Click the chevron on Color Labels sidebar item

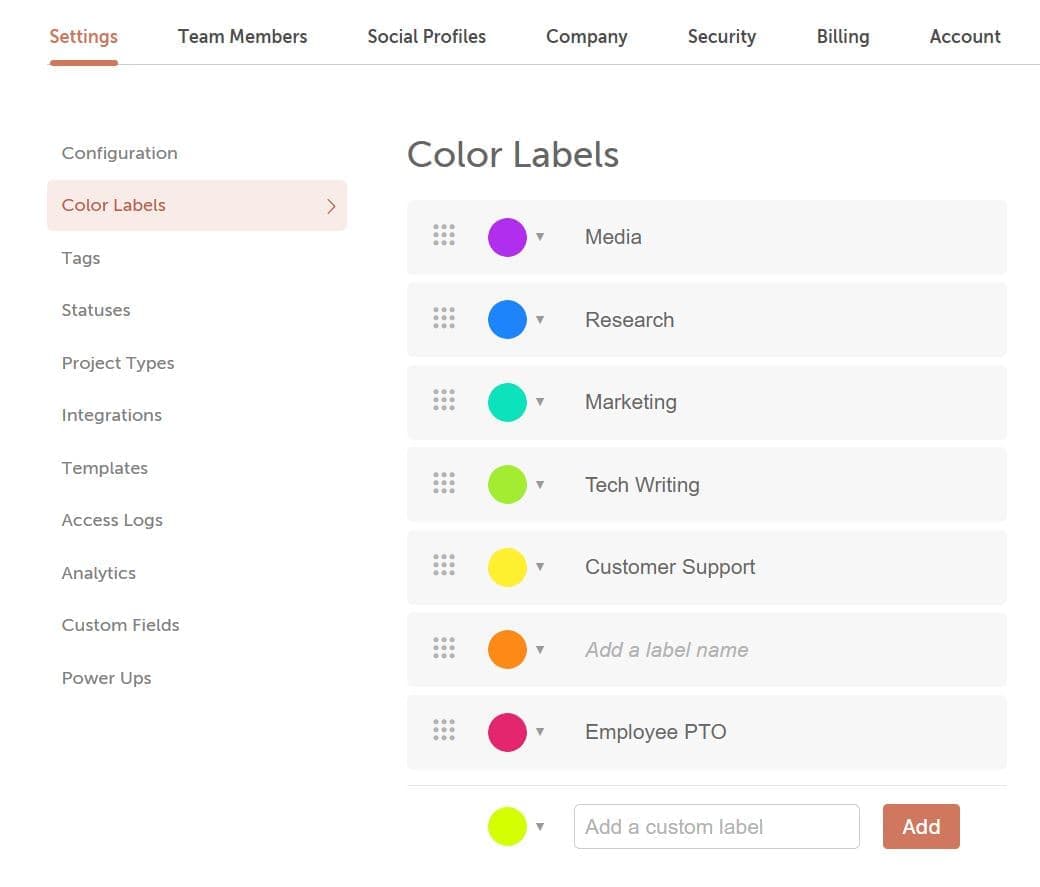tap(331, 206)
